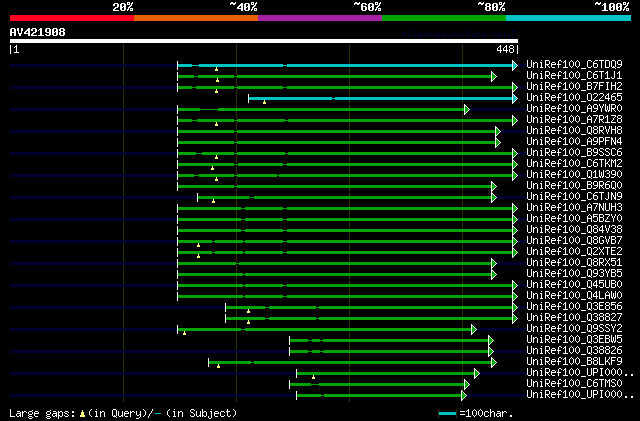640x421 pixels.
Task: Select the UniRef100_C6TKM2 label
Action: point(574,164)
